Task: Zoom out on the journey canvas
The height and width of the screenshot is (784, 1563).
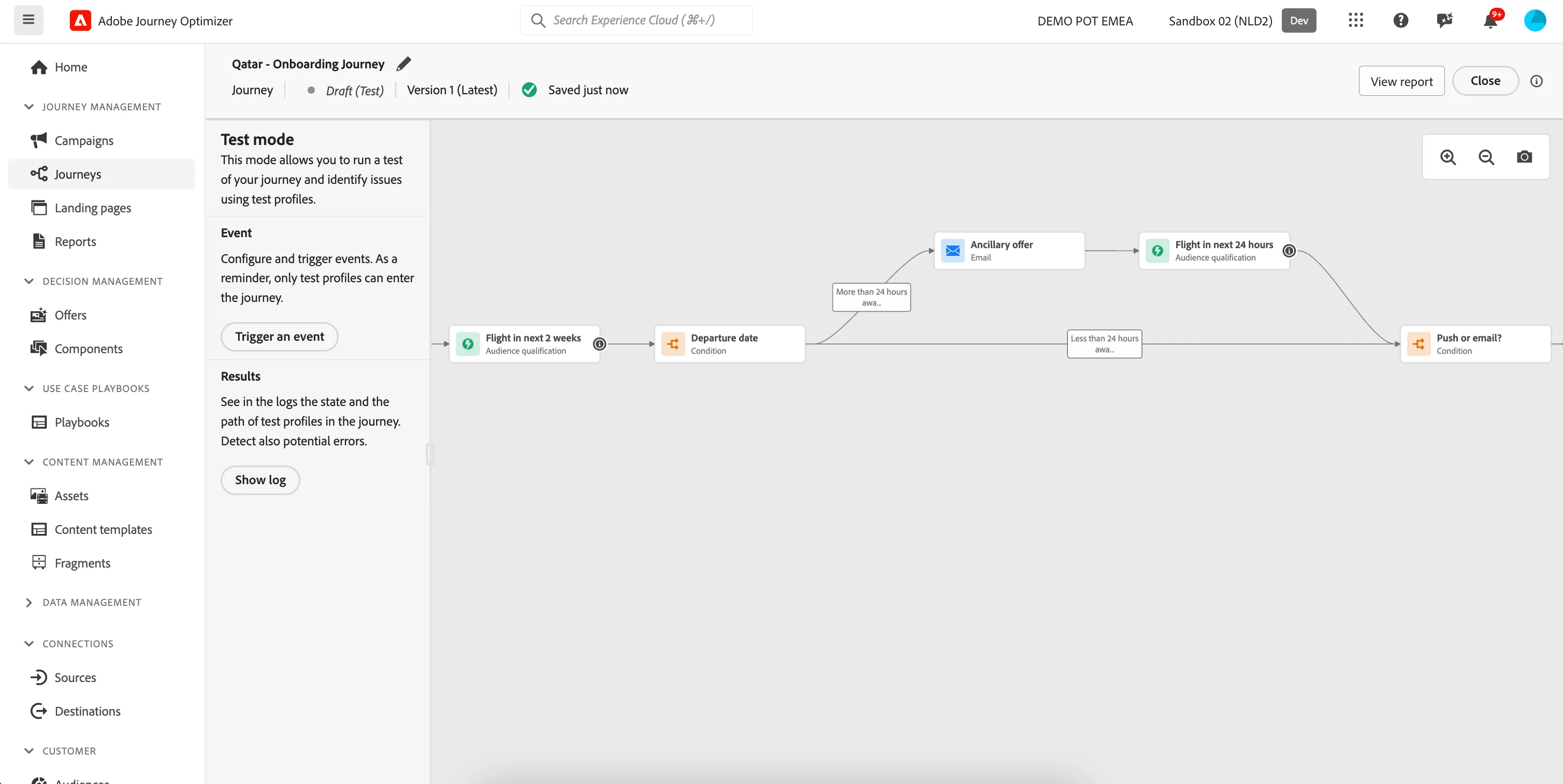Action: click(x=1486, y=157)
